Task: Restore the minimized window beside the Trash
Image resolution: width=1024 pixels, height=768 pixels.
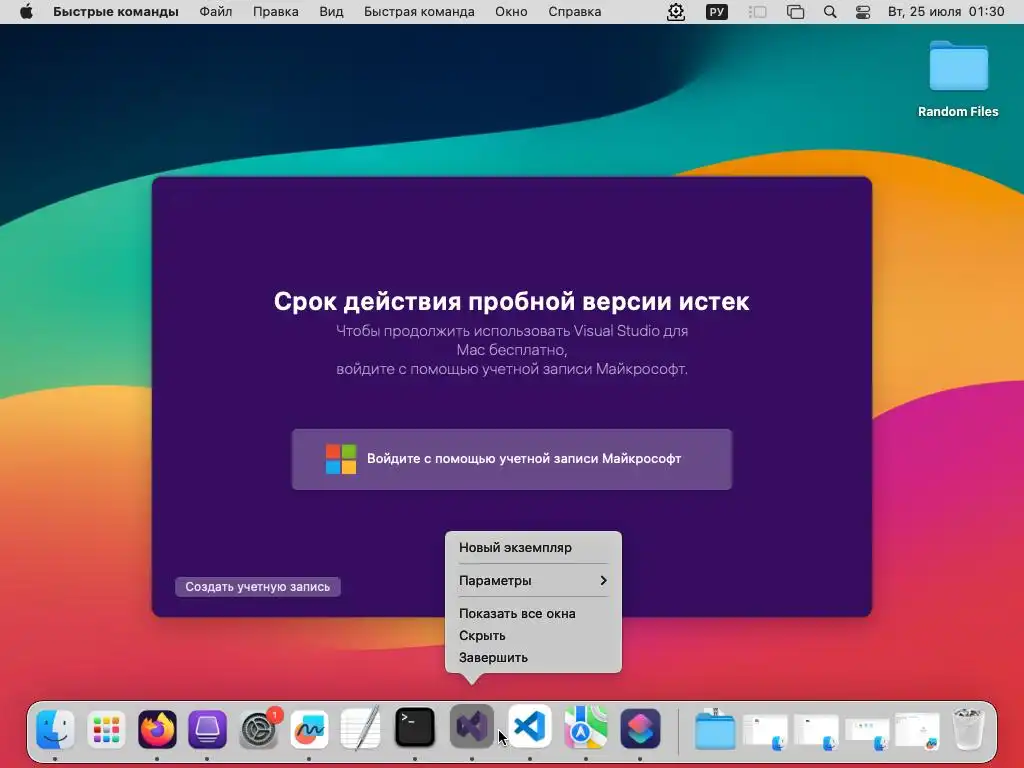Action: [918, 731]
